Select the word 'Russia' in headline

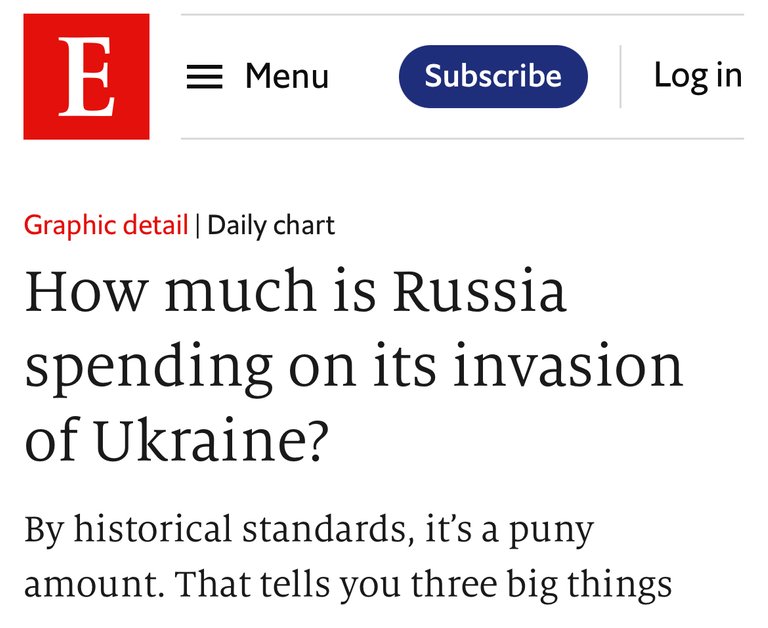point(480,291)
